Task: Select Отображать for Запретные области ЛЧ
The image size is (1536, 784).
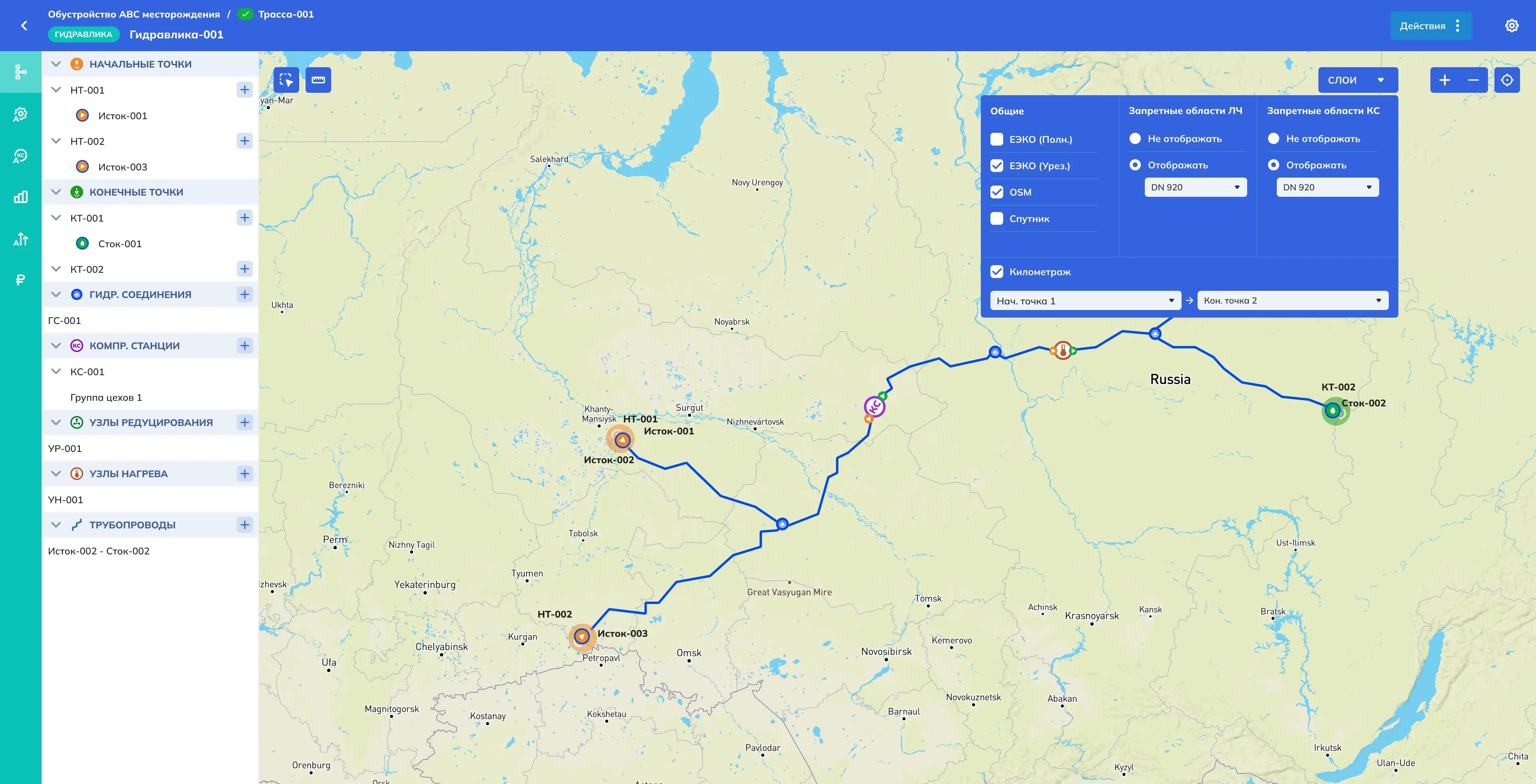Action: click(x=1135, y=165)
